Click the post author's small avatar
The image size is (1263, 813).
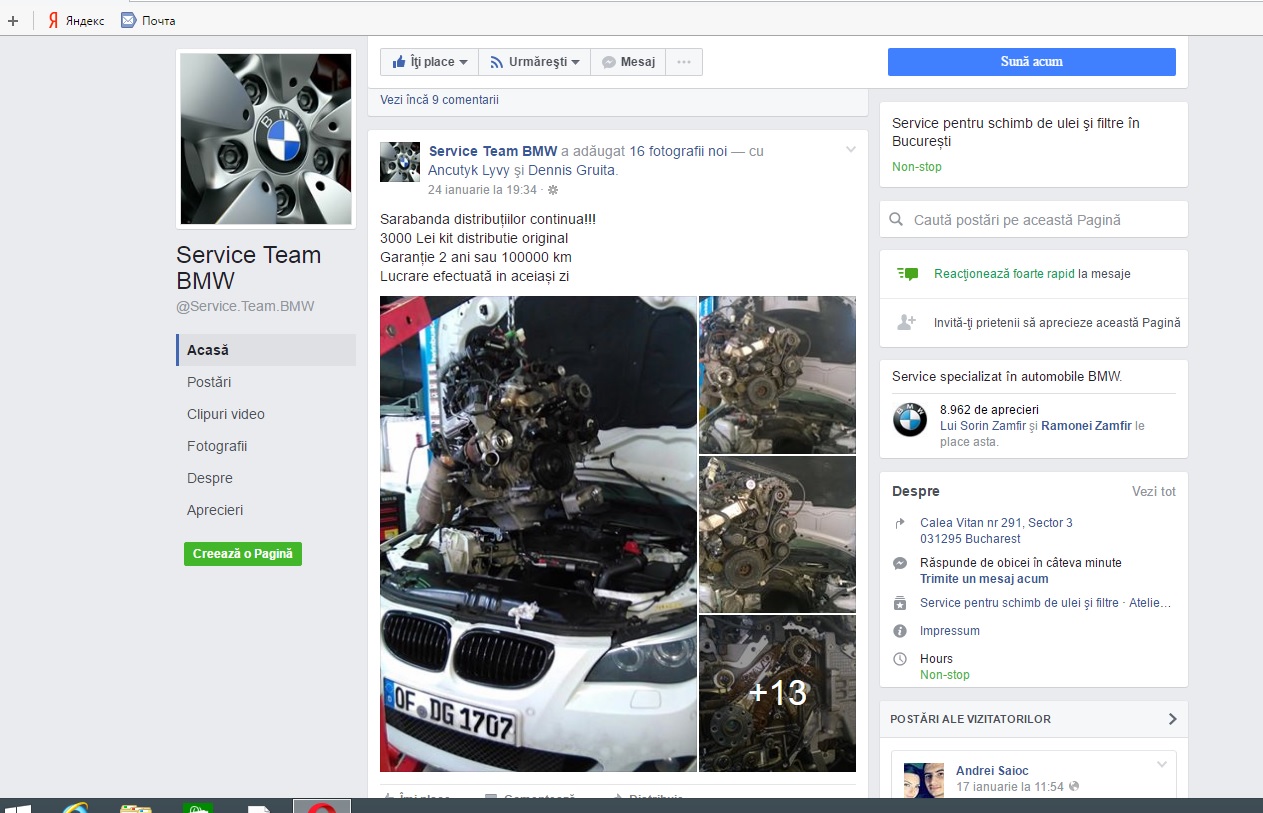tap(400, 162)
